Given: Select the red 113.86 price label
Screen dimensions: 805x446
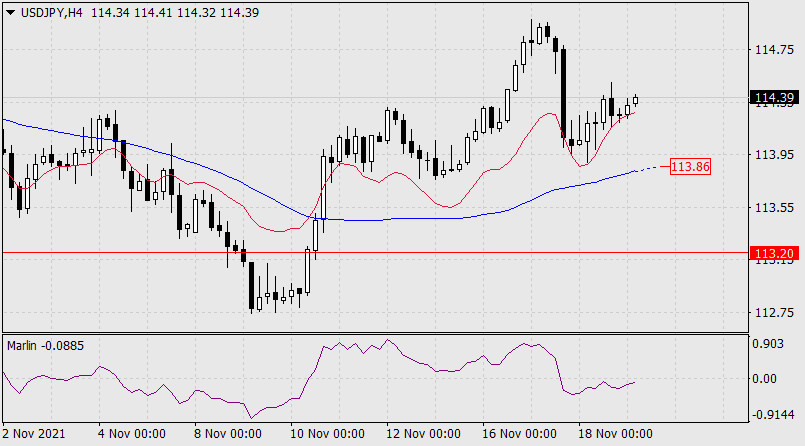Looking at the screenshot, I should (691, 167).
